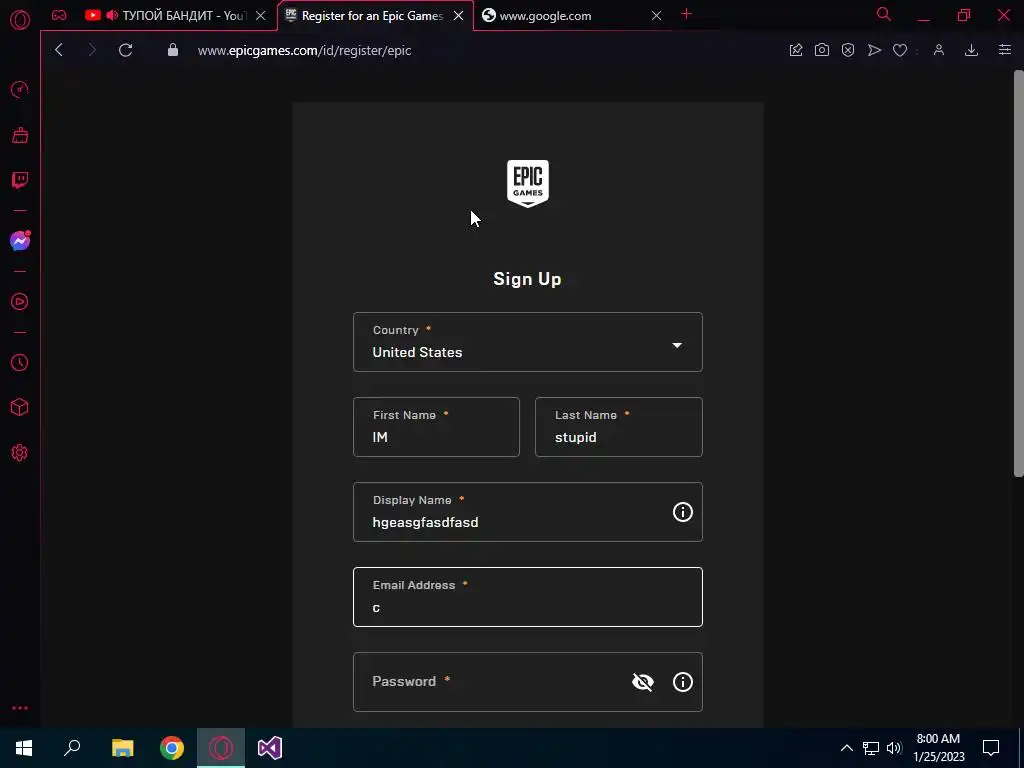Open network status icon in system tray
Screen dimensions: 1024x768
click(x=871, y=748)
